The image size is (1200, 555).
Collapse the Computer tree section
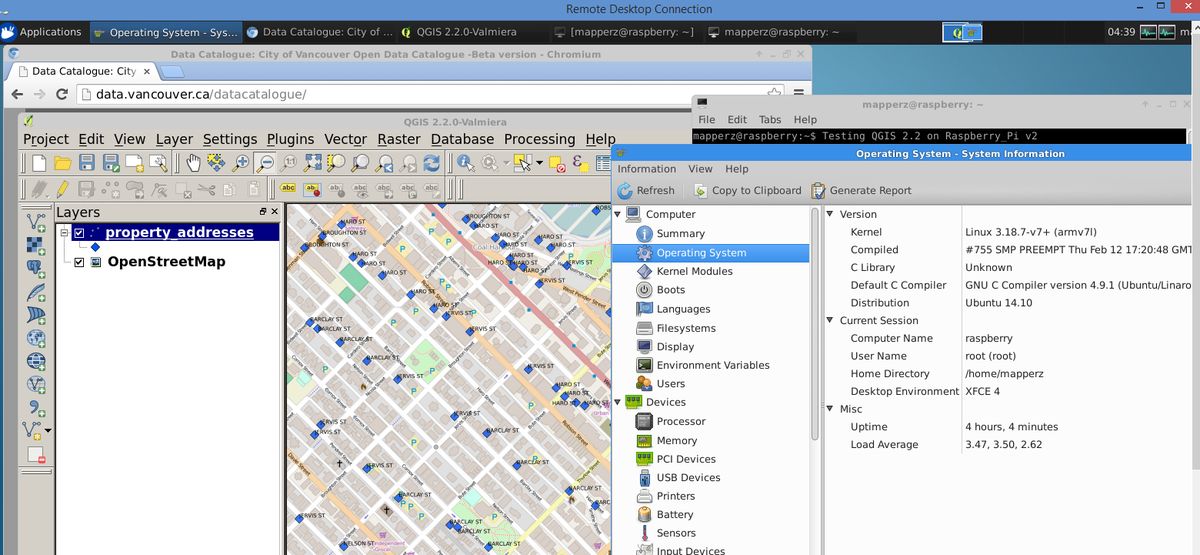coord(618,214)
